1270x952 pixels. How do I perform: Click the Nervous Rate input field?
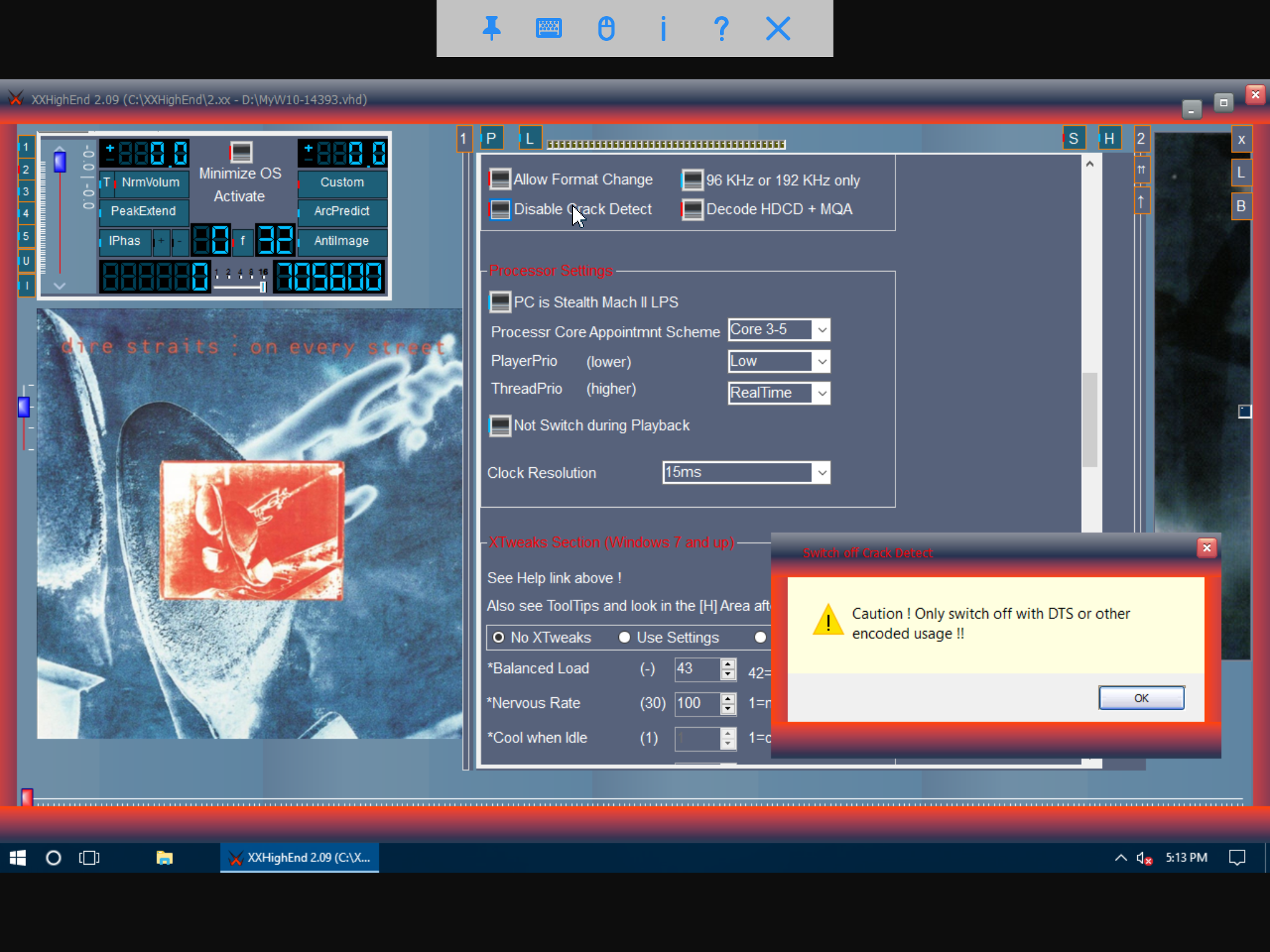[x=697, y=703]
